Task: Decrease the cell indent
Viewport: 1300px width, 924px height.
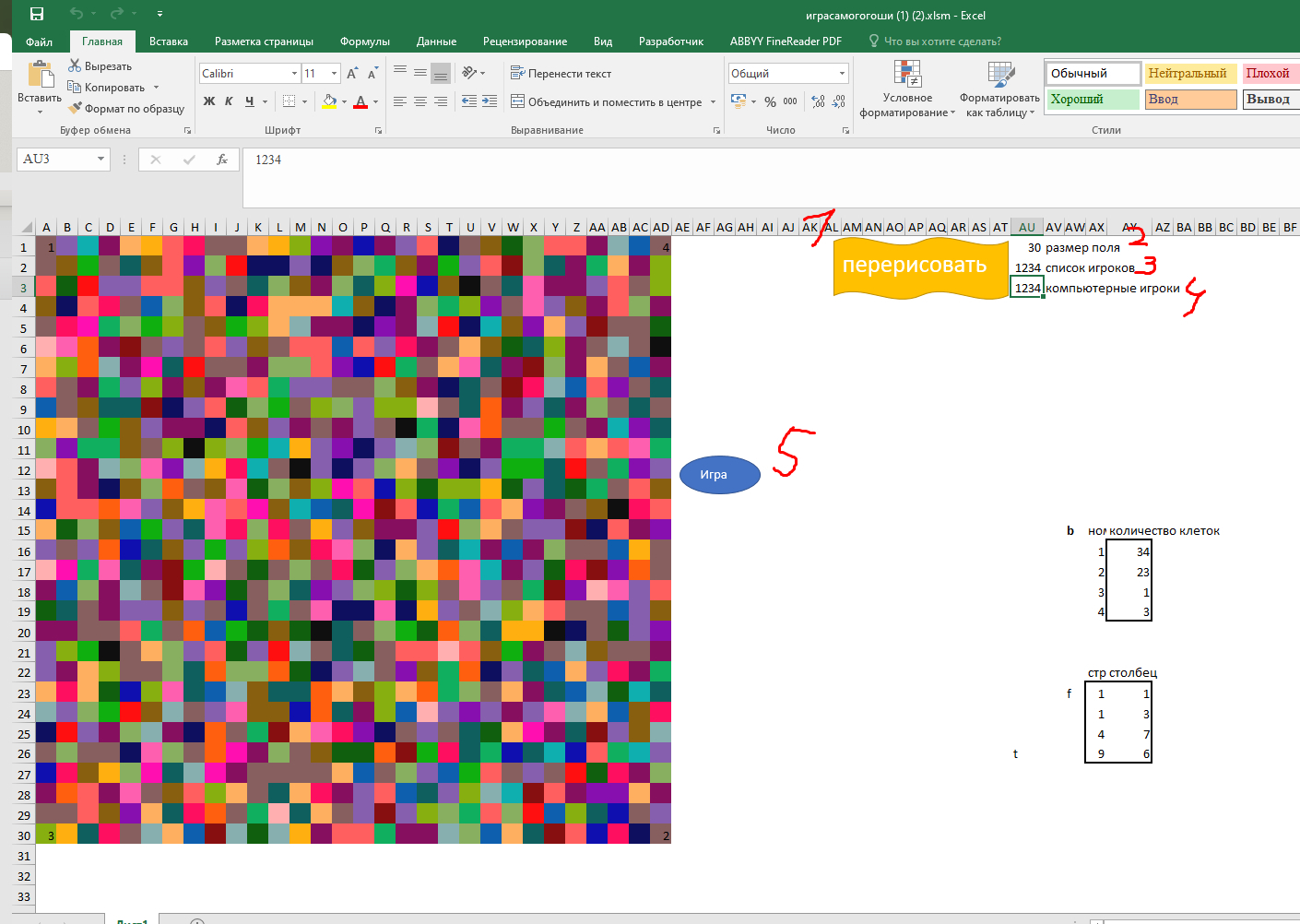Action: pos(468,101)
